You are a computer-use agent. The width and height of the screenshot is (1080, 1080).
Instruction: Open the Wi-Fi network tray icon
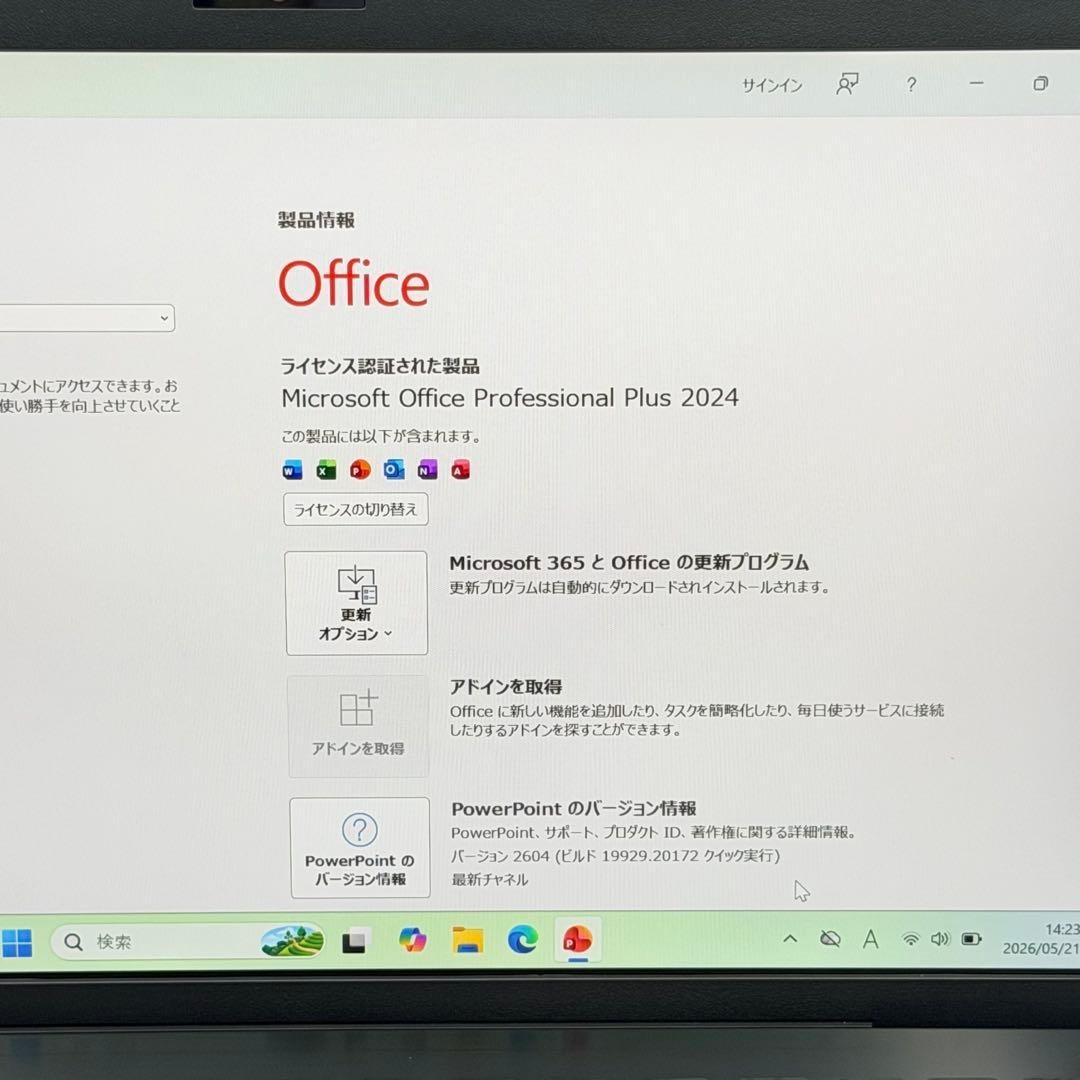point(910,939)
